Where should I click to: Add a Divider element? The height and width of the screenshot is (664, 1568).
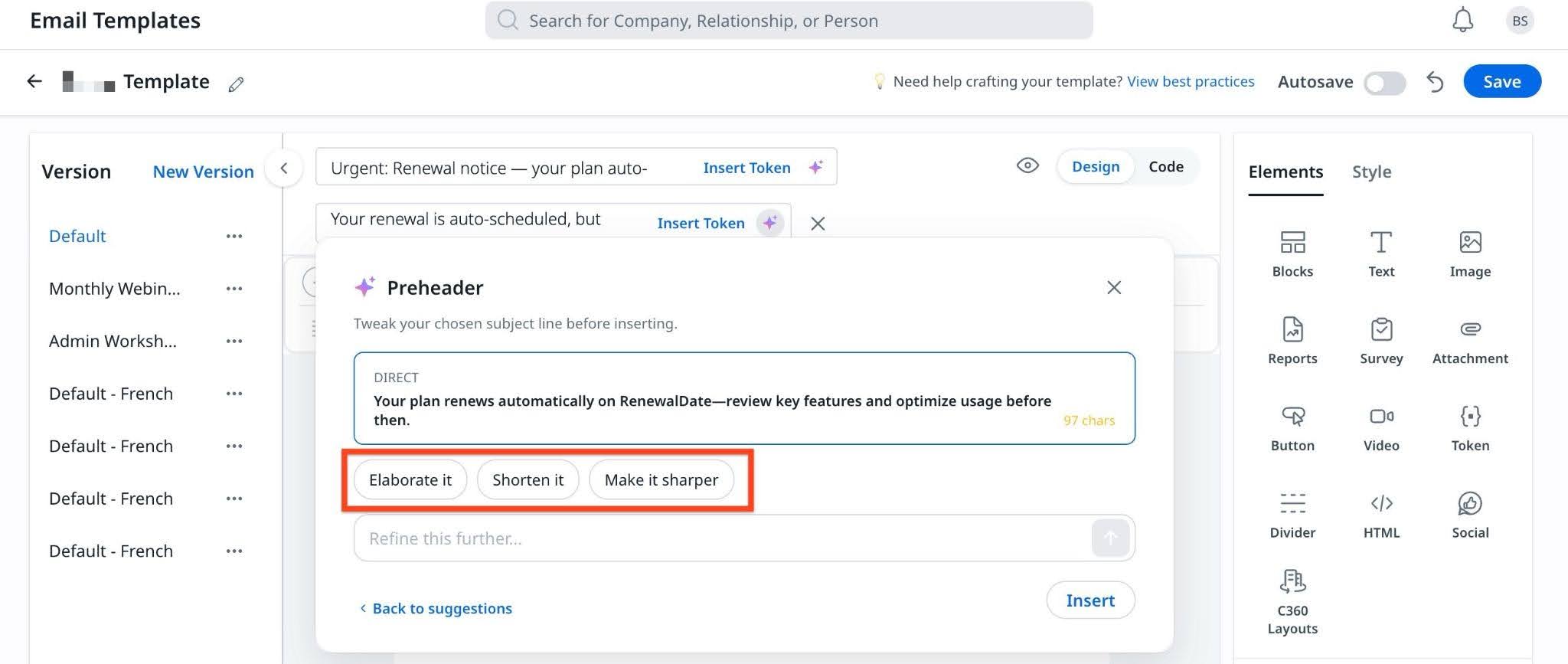[1292, 515]
